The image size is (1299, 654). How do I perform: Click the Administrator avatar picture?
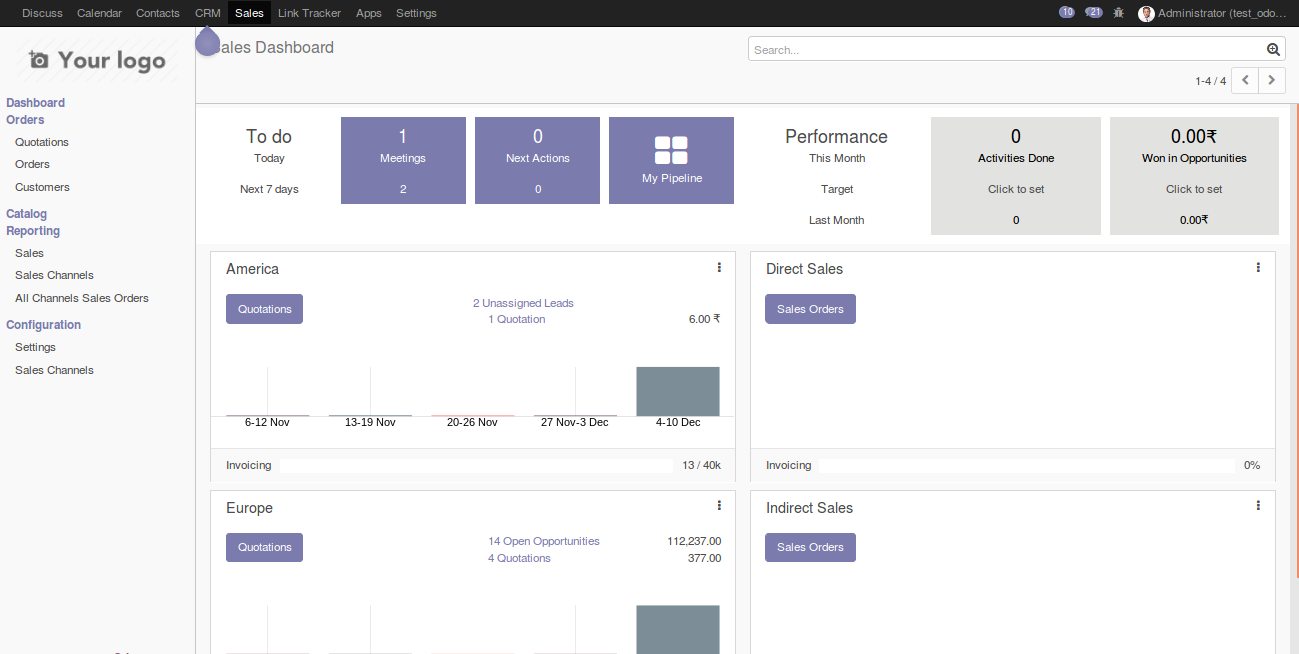(1145, 12)
